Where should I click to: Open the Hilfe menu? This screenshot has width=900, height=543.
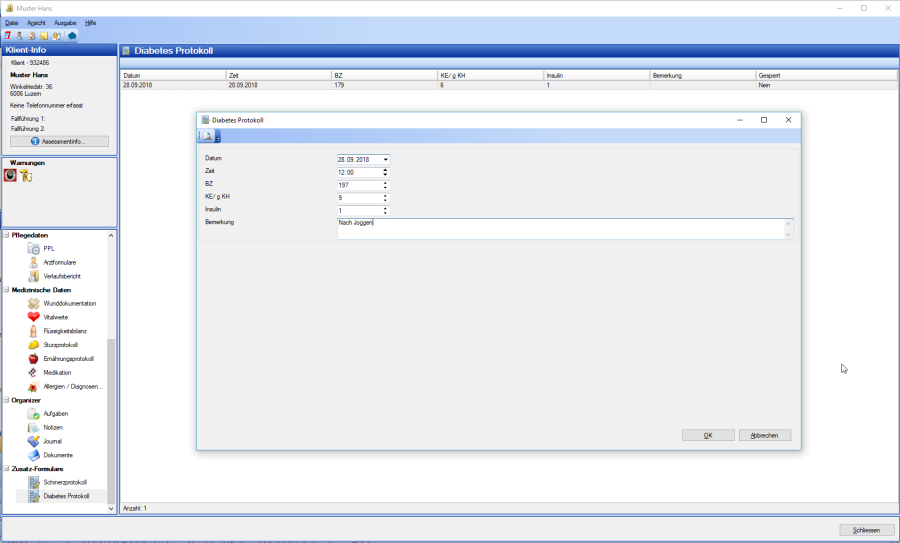pos(91,23)
